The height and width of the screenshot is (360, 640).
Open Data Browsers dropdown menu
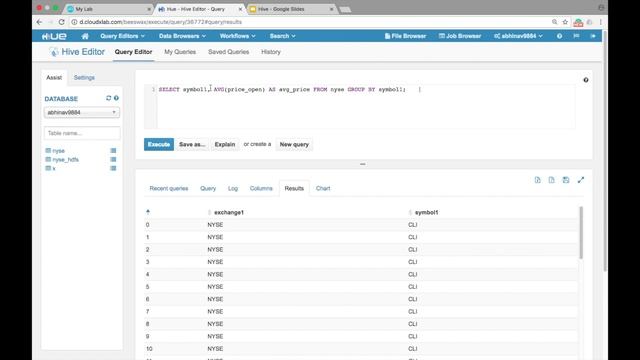point(182,36)
